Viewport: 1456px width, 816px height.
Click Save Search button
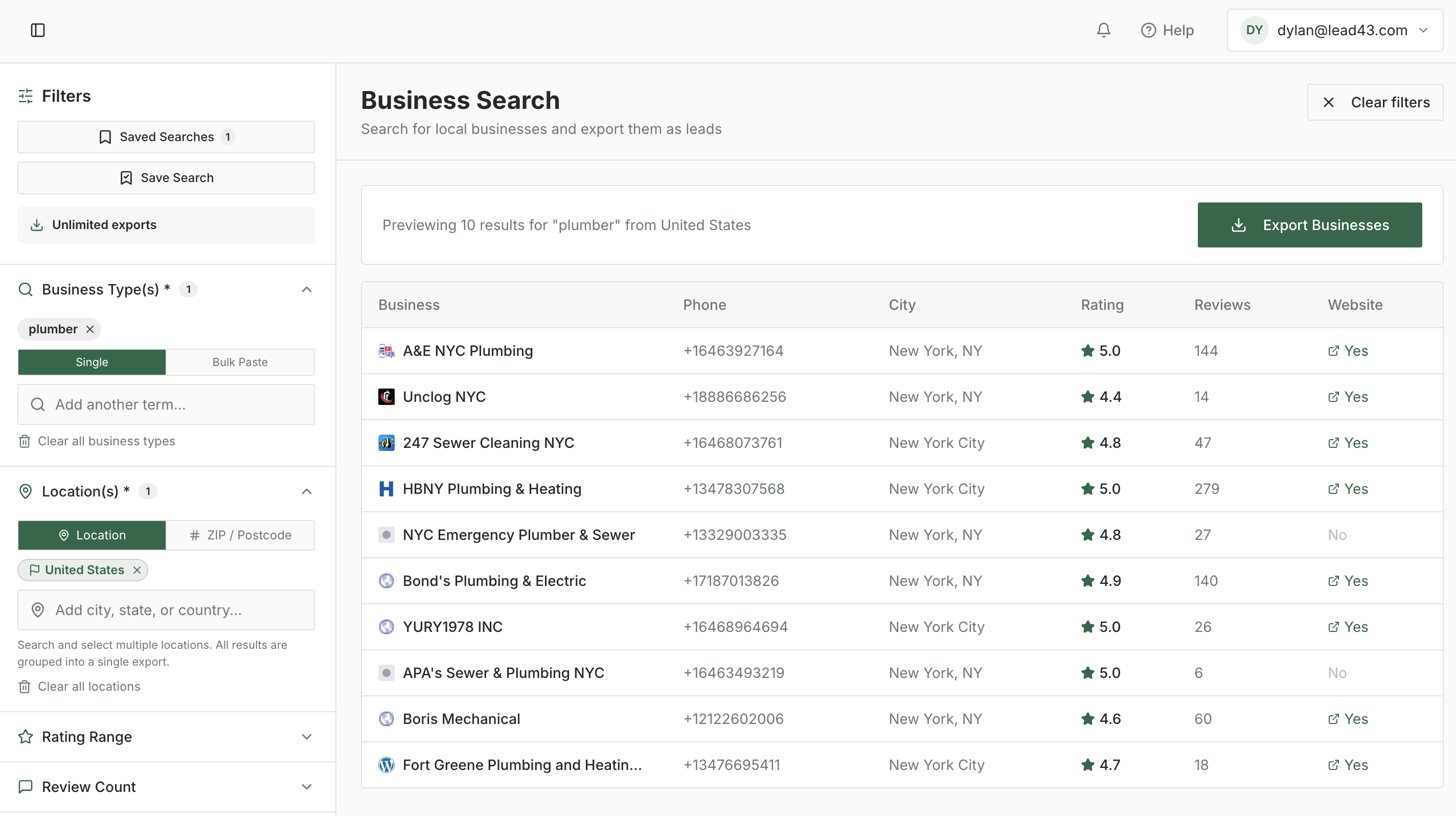[x=166, y=178]
